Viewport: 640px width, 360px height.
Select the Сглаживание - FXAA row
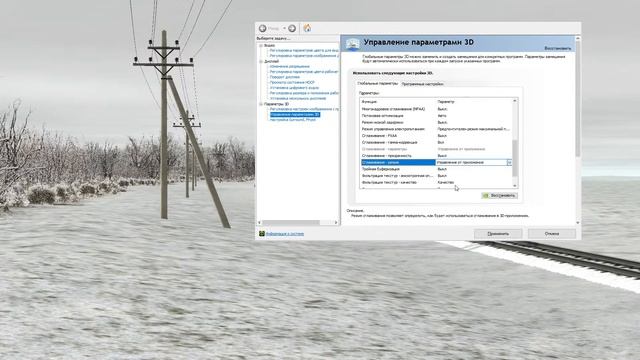point(436,136)
